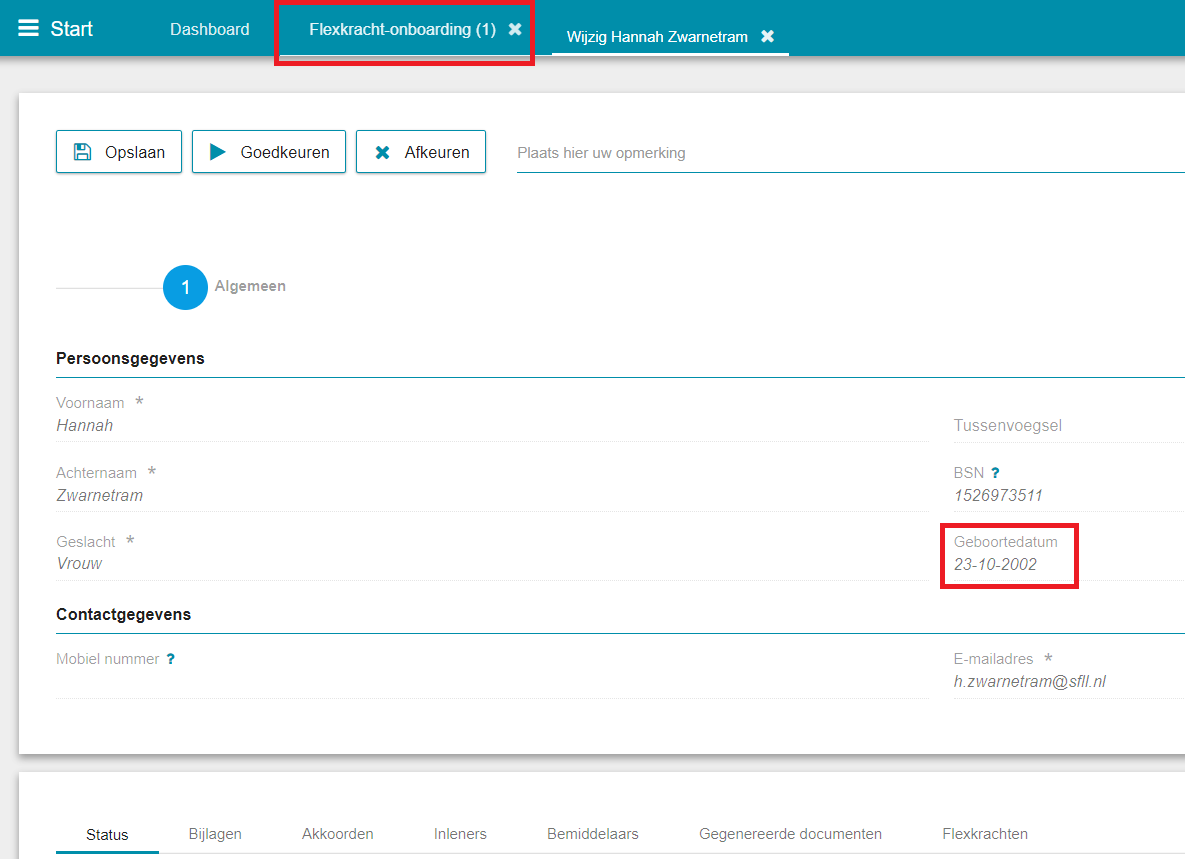The image size is (1185, 859).
Task: Show the Inleners tab
Action: click(x=460, y=834)
